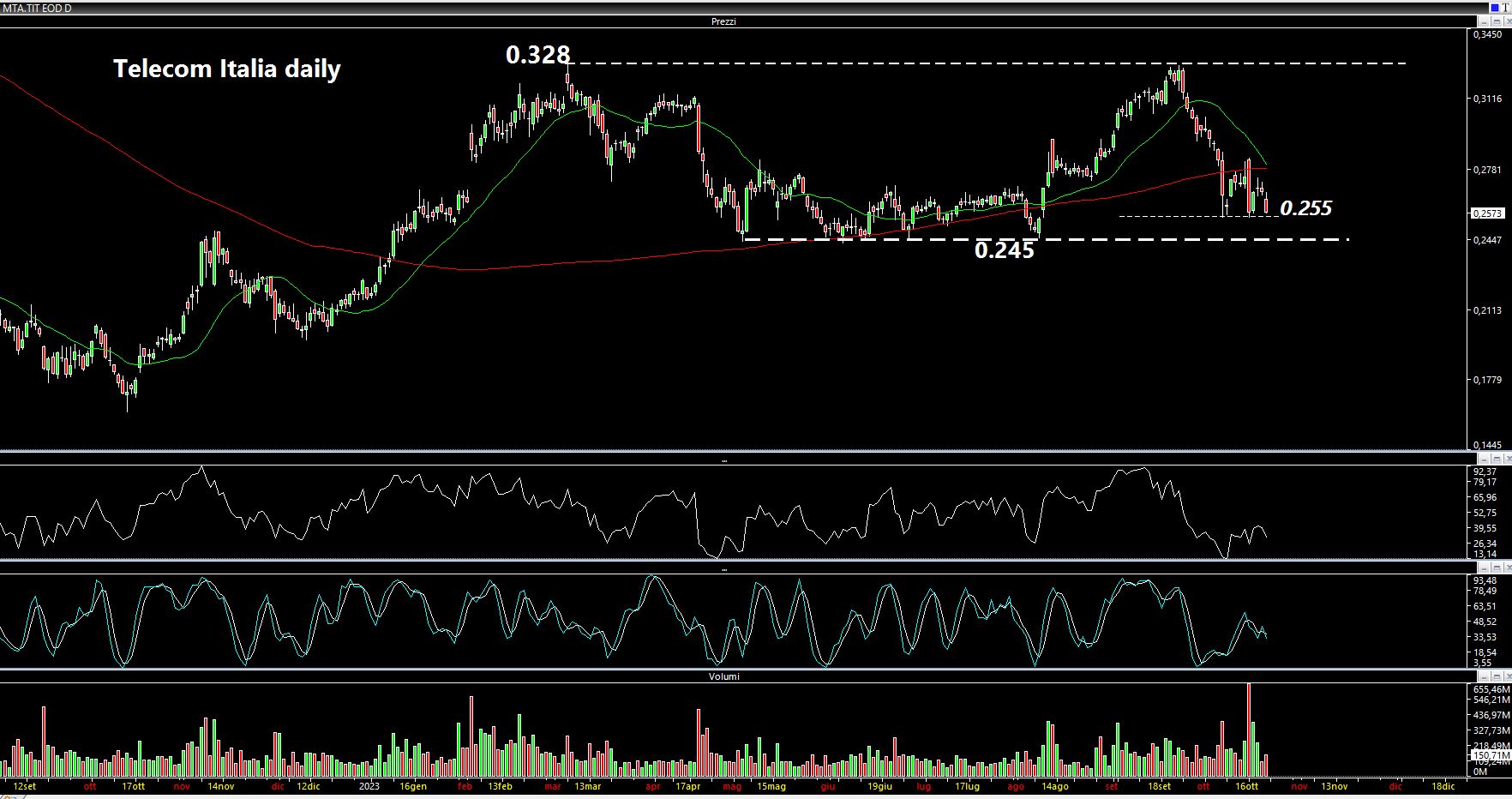Viewport: 1512px width, 799px height.
Task: Click the 3,55 stochastic scale value
Action: click(1482, 663)
